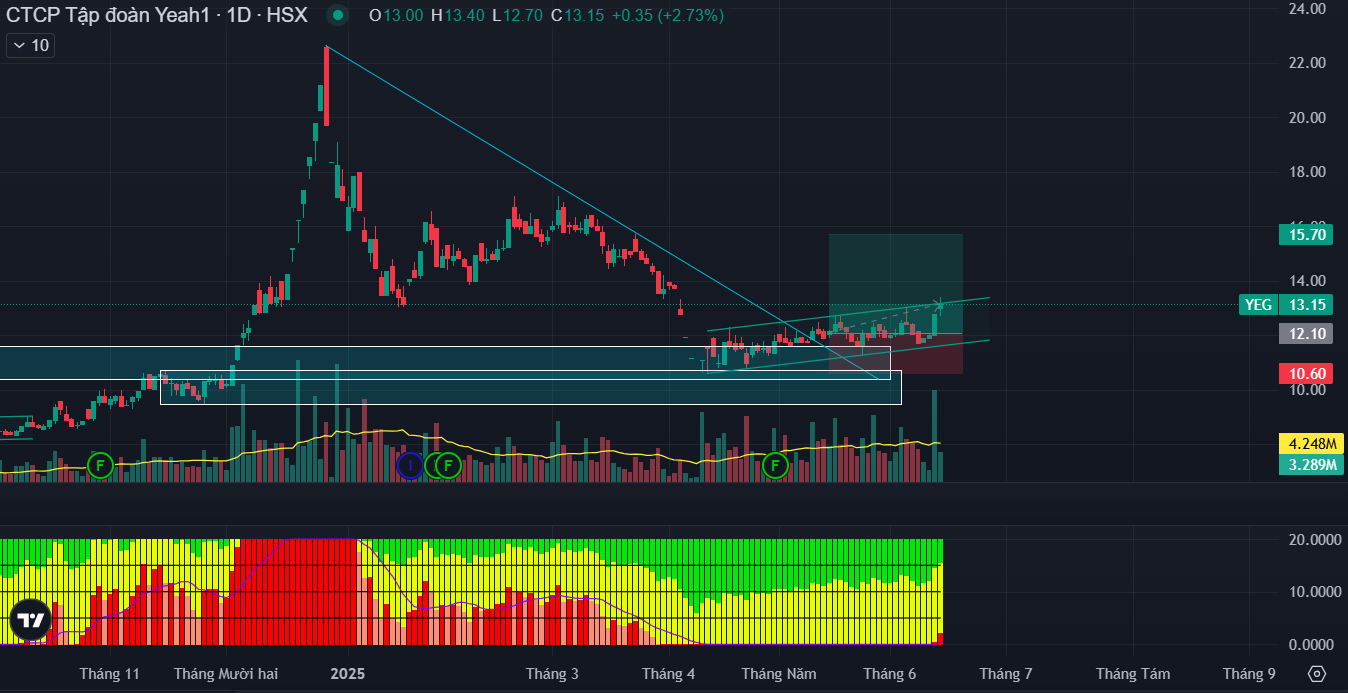
Task: Click the 20.00 price scale value
Action: pyautogui.click(x=1308, y=117)
